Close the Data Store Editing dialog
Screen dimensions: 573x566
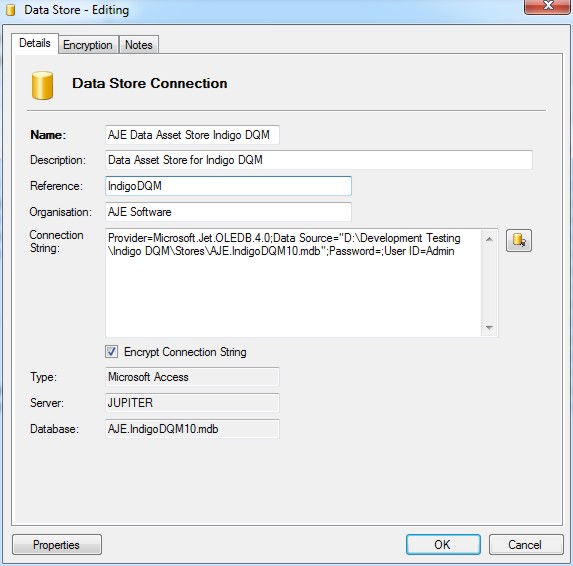click(548, 7)
